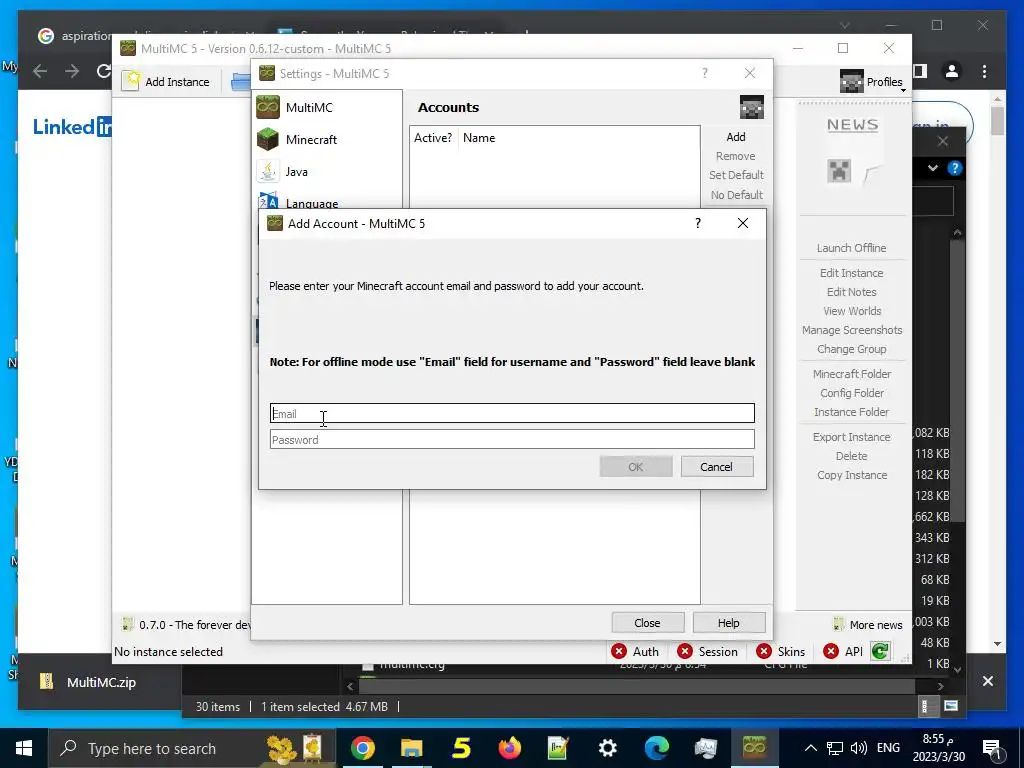The width and height of the screenshot is (1024, 768).
Task: Click the Password input field
Action: click(512, 440)
